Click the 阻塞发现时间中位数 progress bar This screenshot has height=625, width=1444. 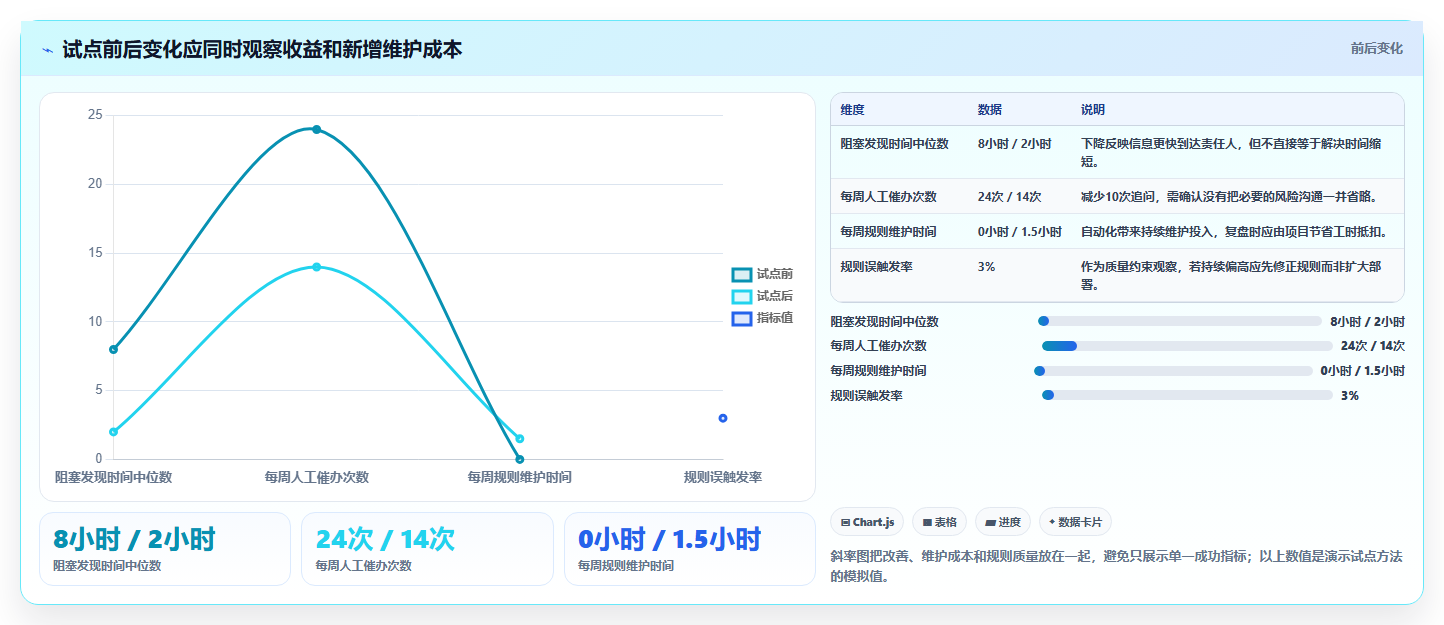point(1180,321)
